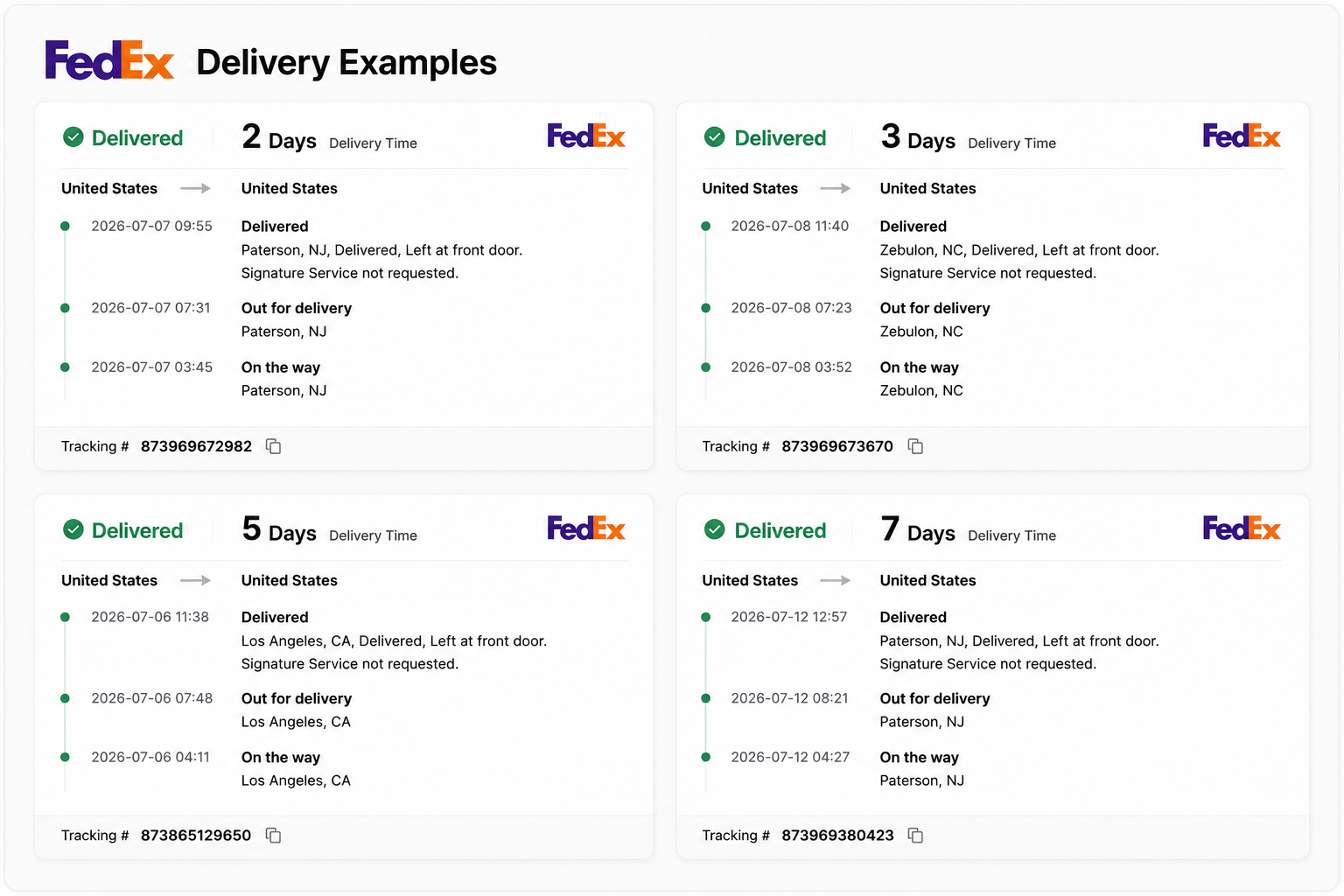Click the green Delivered checkmark on the 5 Days card
The width and height of the screenshot is (1344, 896).
pyautogui.click(x=73, y=529)
